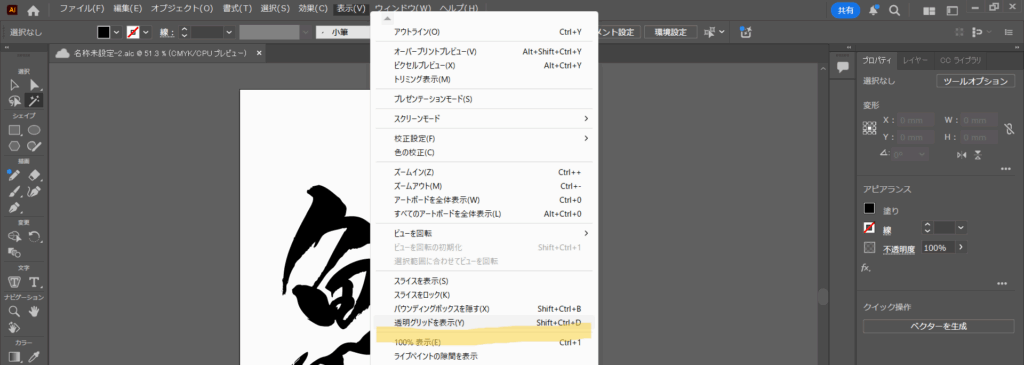Open the fill color dropdown in control bar
Image resolution: width=1024 pixels, height=365 pixels.
[116, 32]
